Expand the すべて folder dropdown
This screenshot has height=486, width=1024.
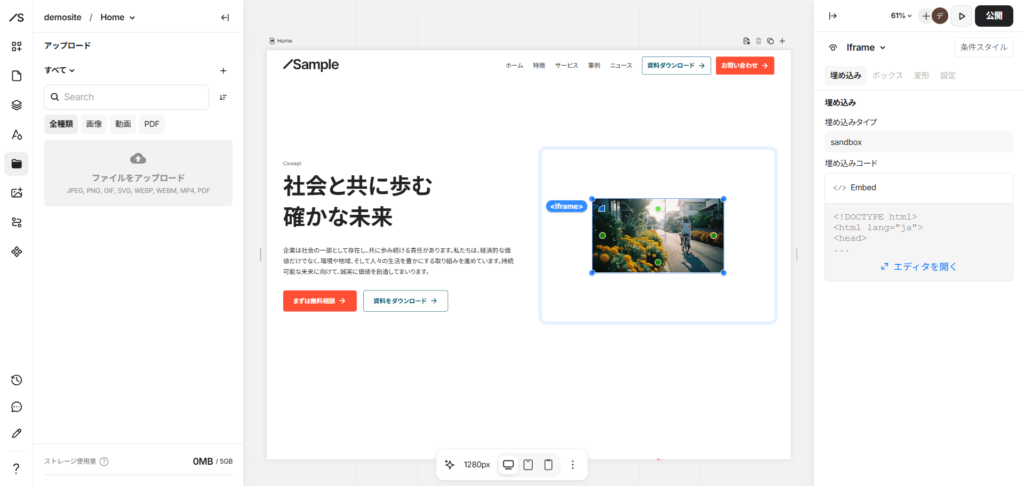(59, 70)
